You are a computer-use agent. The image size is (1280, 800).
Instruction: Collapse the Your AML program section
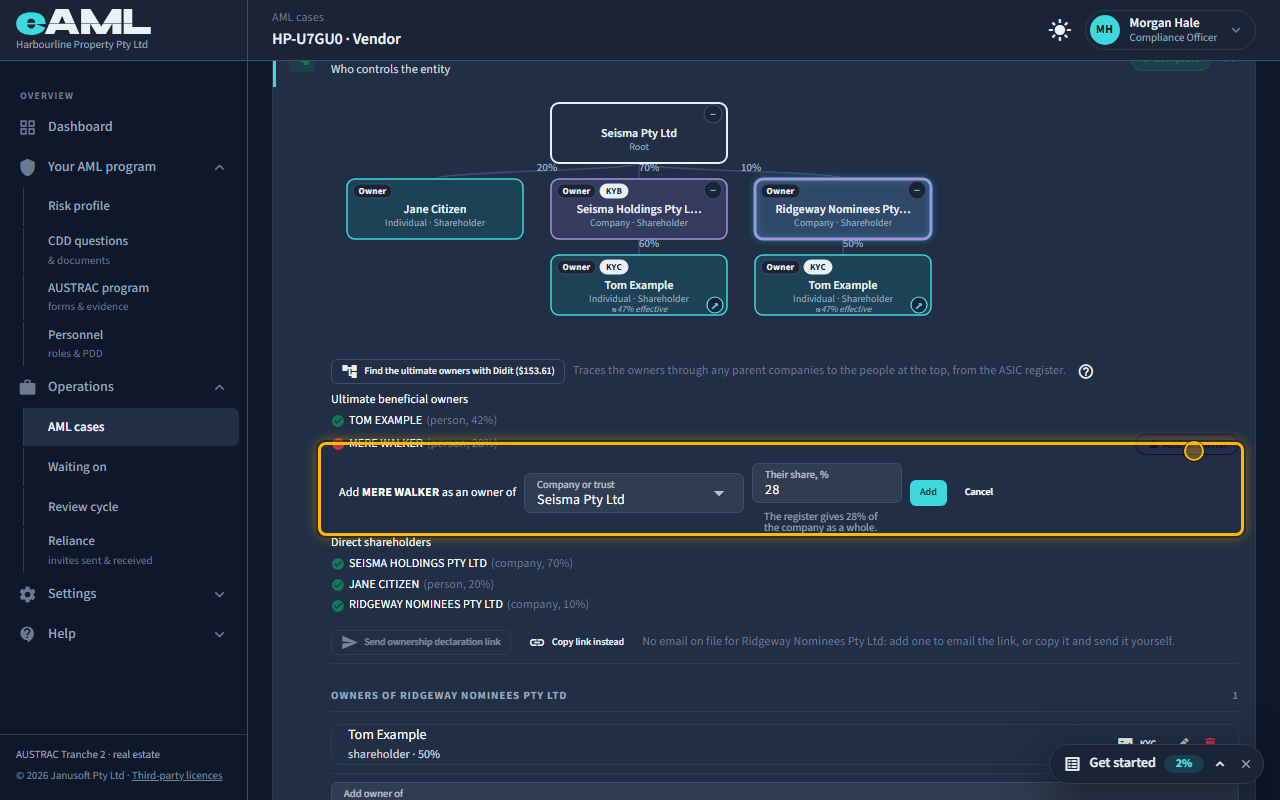pyautogui.click(x=220, y=167)
